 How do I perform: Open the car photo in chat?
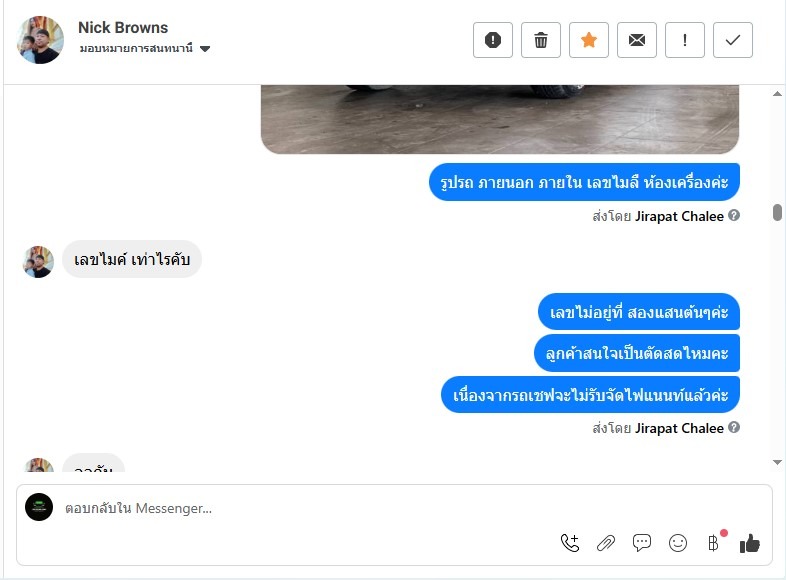click(500, 119)
